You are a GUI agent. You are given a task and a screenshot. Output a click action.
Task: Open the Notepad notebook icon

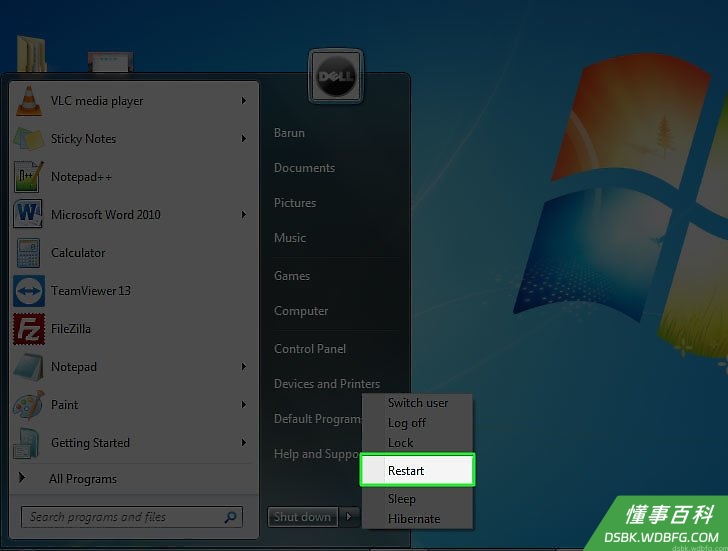point(29,367)
